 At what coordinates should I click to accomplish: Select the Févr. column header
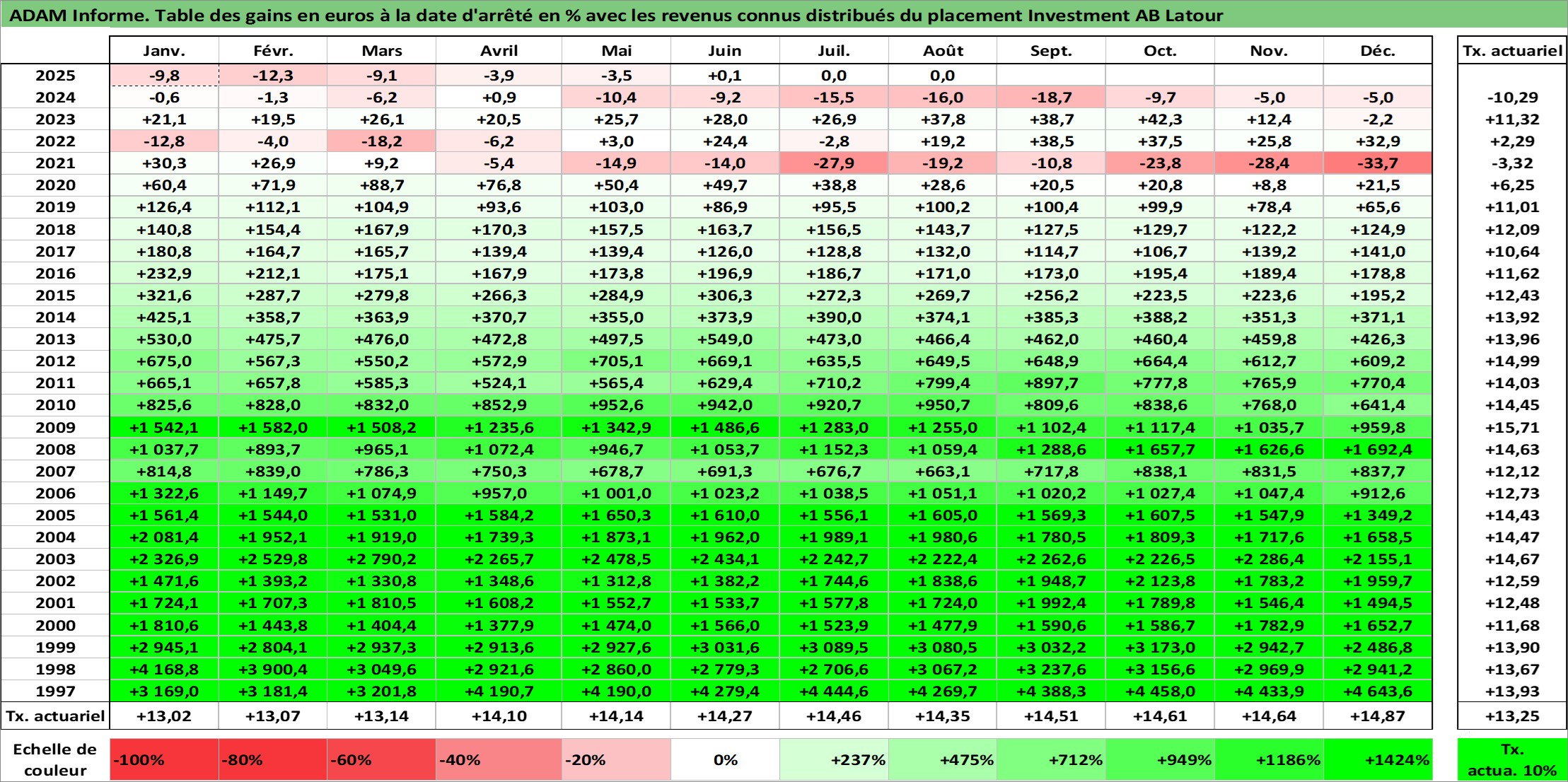click(273, 50)
